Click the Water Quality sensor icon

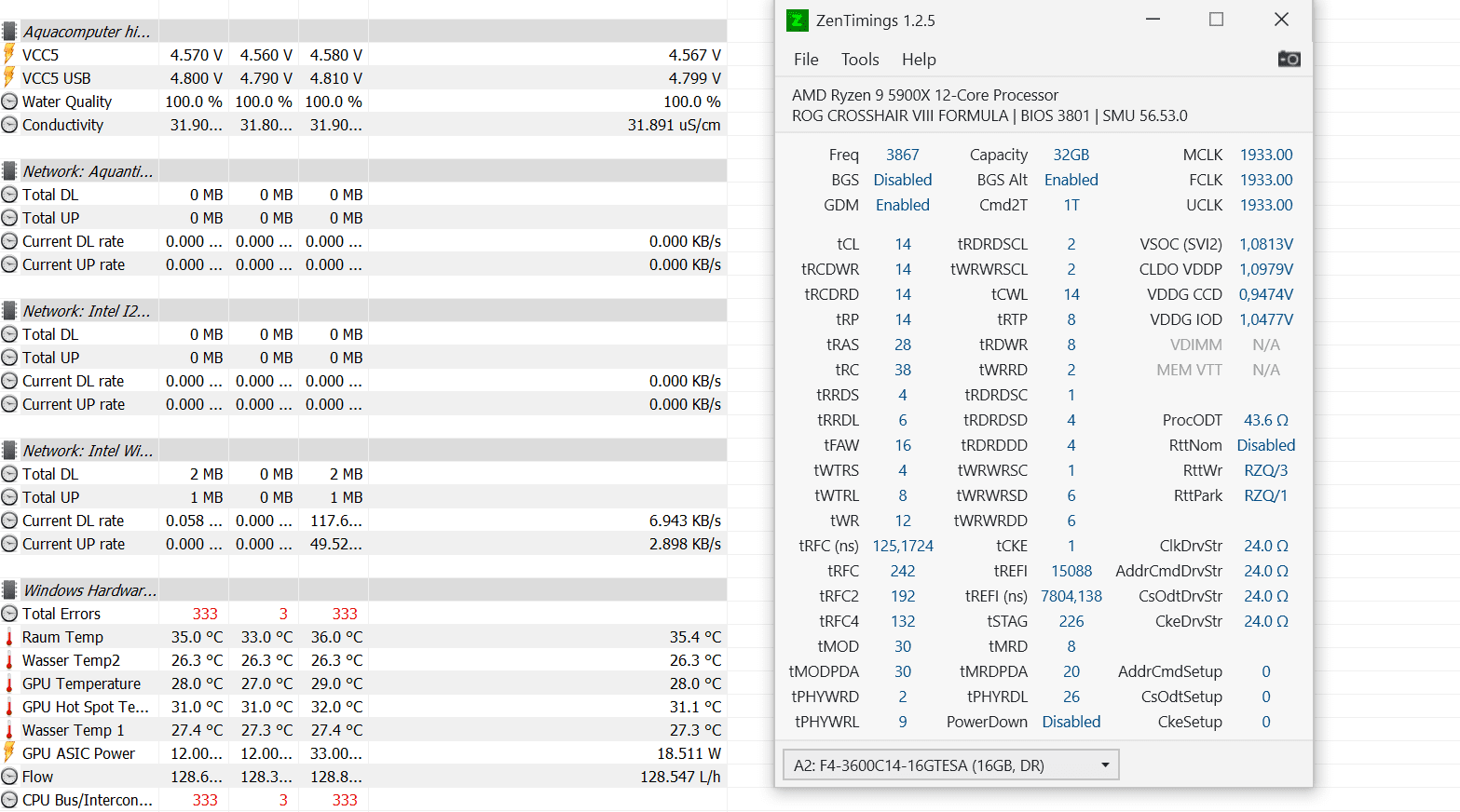point(9,101)
